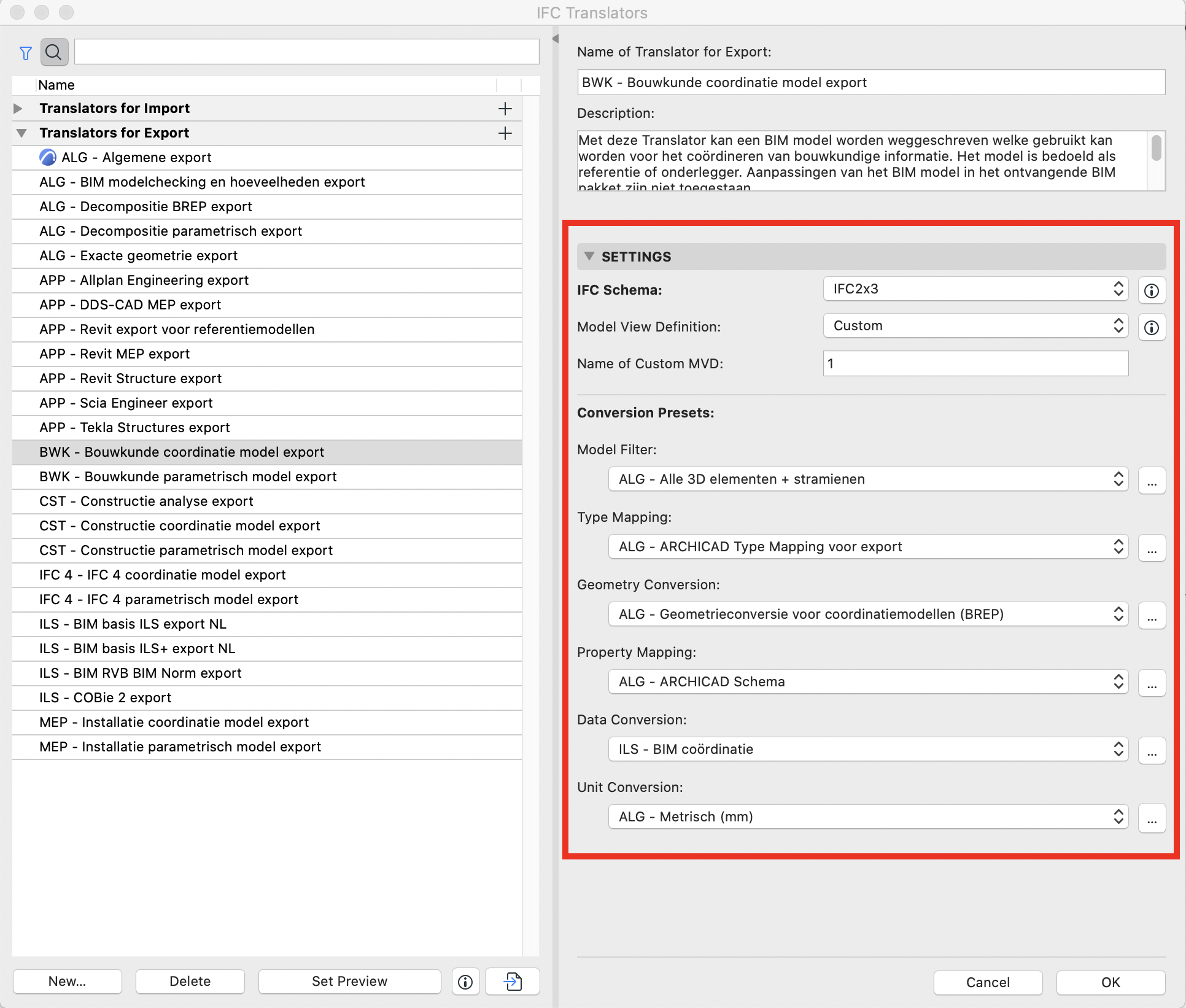Select ALG - Exacte geometrie export
This screenshot has width=1186, height=1008.
[x=267, y=256]
